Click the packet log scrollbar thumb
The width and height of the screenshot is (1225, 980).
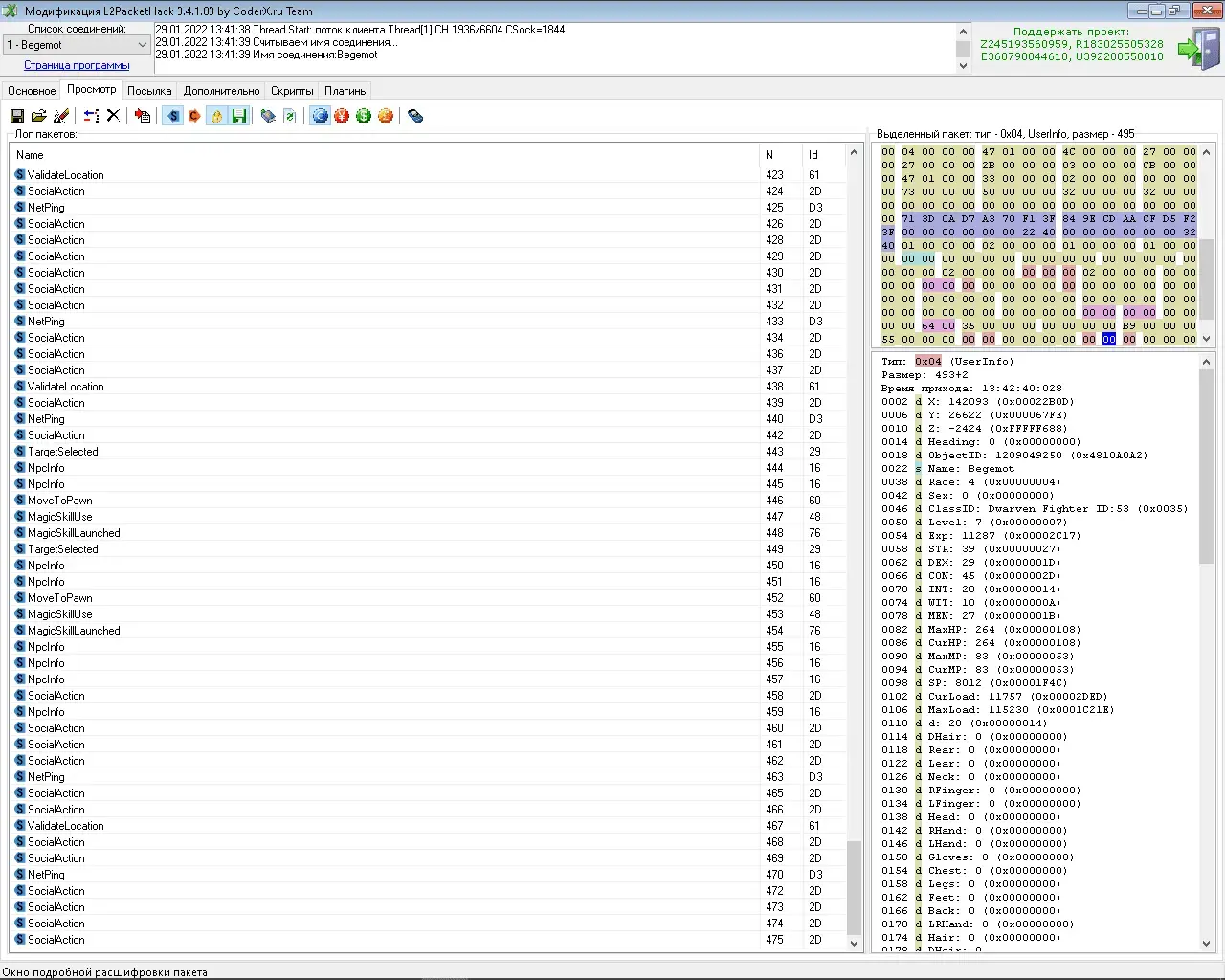[855, 887]
